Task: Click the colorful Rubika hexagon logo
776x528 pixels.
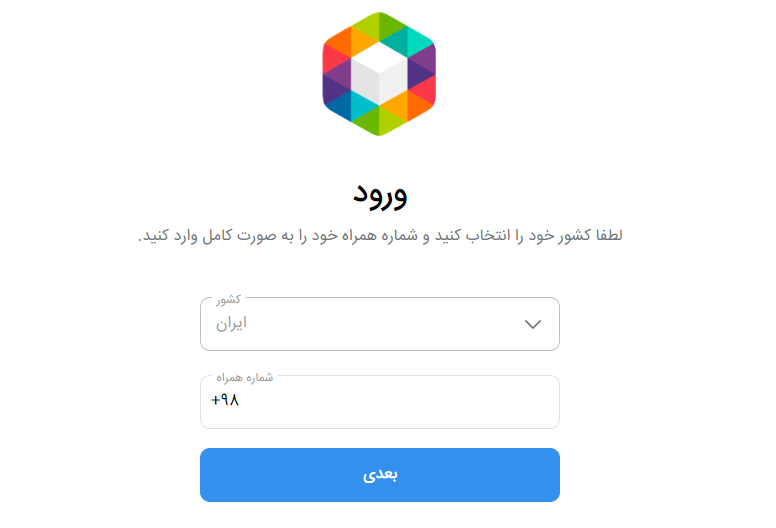Action: coord(379,73)
